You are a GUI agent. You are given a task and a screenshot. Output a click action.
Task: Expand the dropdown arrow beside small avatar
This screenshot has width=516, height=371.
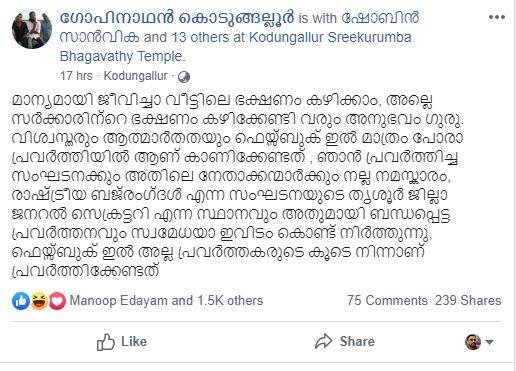(x=489, y=342)
